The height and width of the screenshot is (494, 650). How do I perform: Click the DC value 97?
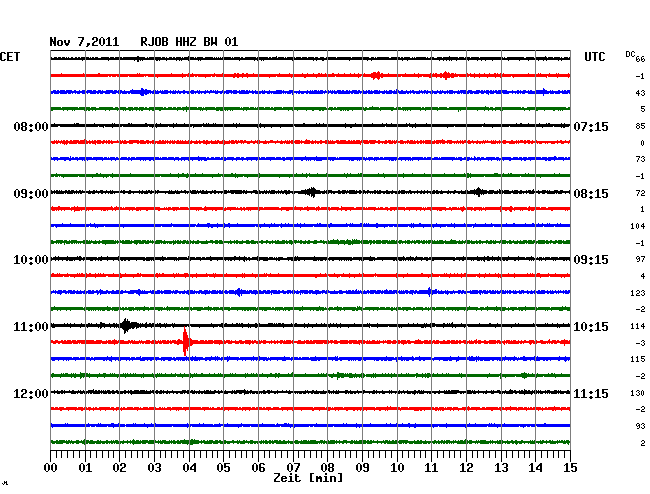click(640, 259)
